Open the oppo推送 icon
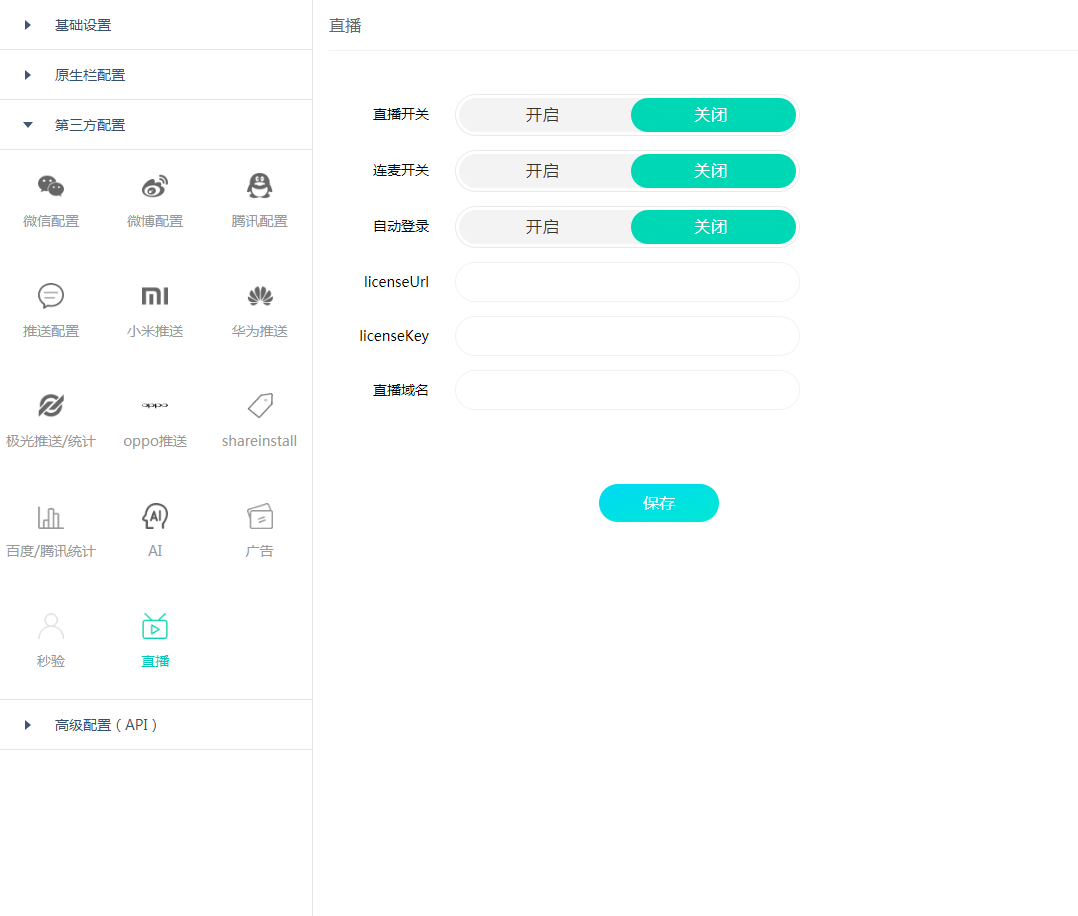 click(x=155, y=405)
